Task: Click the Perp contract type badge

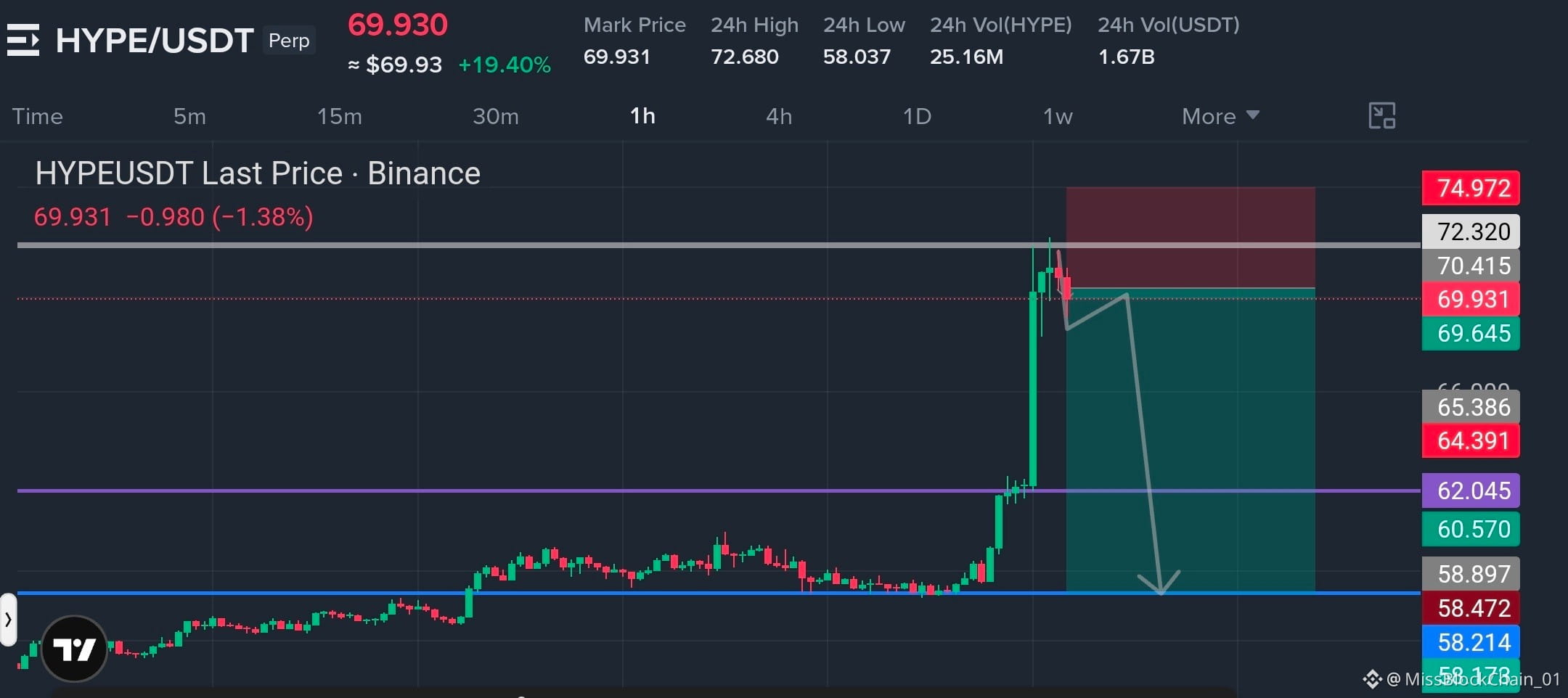Action: click(x=289, y=41)
